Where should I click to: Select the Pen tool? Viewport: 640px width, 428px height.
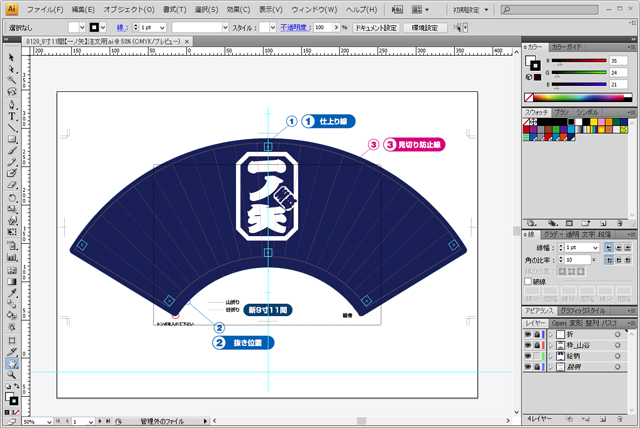tap(11, 102)
